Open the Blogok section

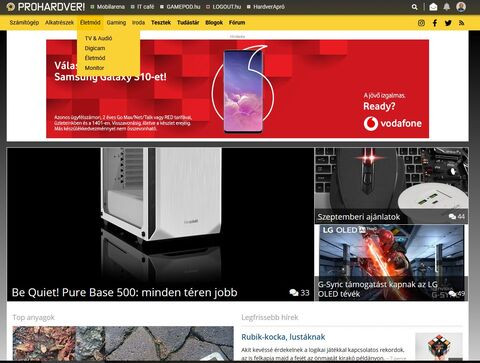(214, 23)
